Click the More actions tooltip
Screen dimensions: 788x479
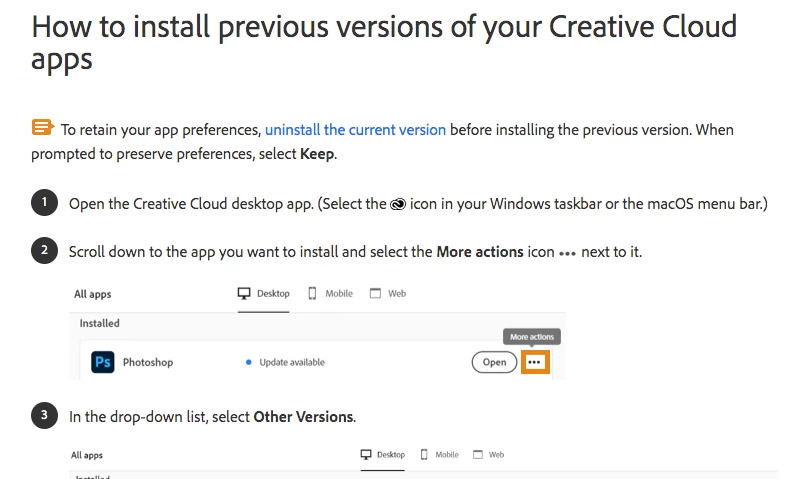[532, 337]
